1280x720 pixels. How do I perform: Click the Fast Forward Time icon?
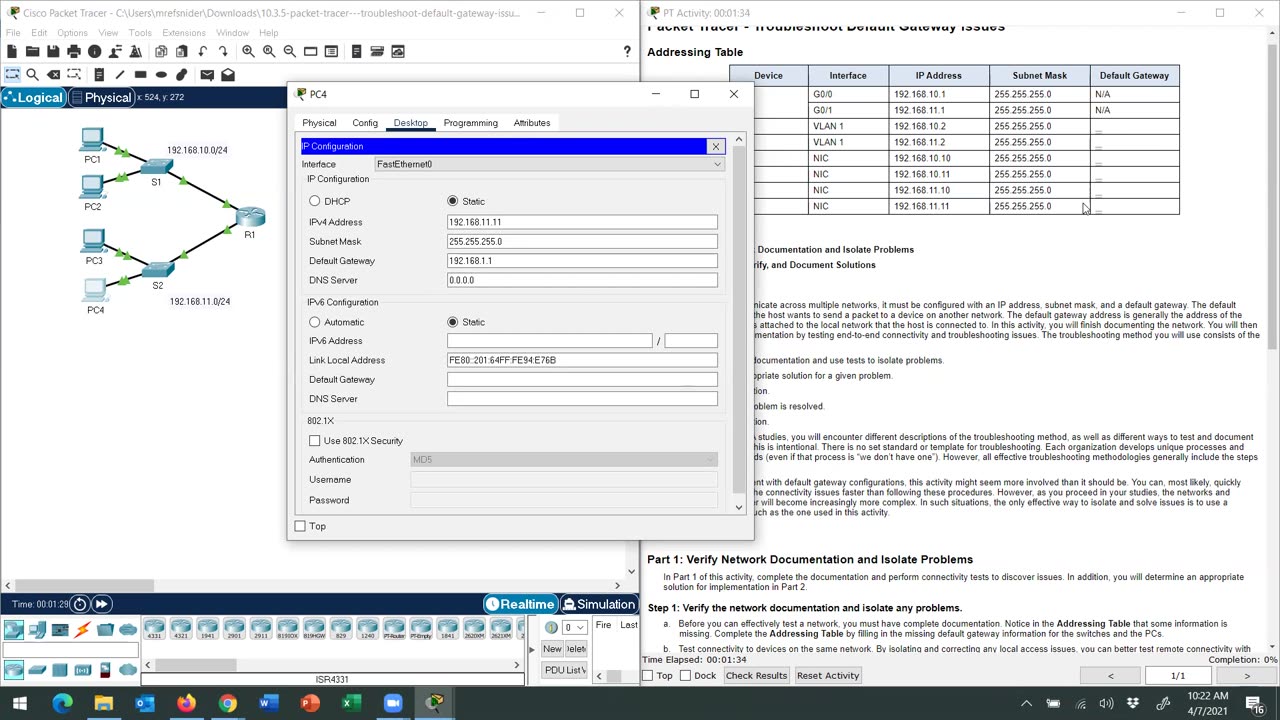(x=101, y=604)
